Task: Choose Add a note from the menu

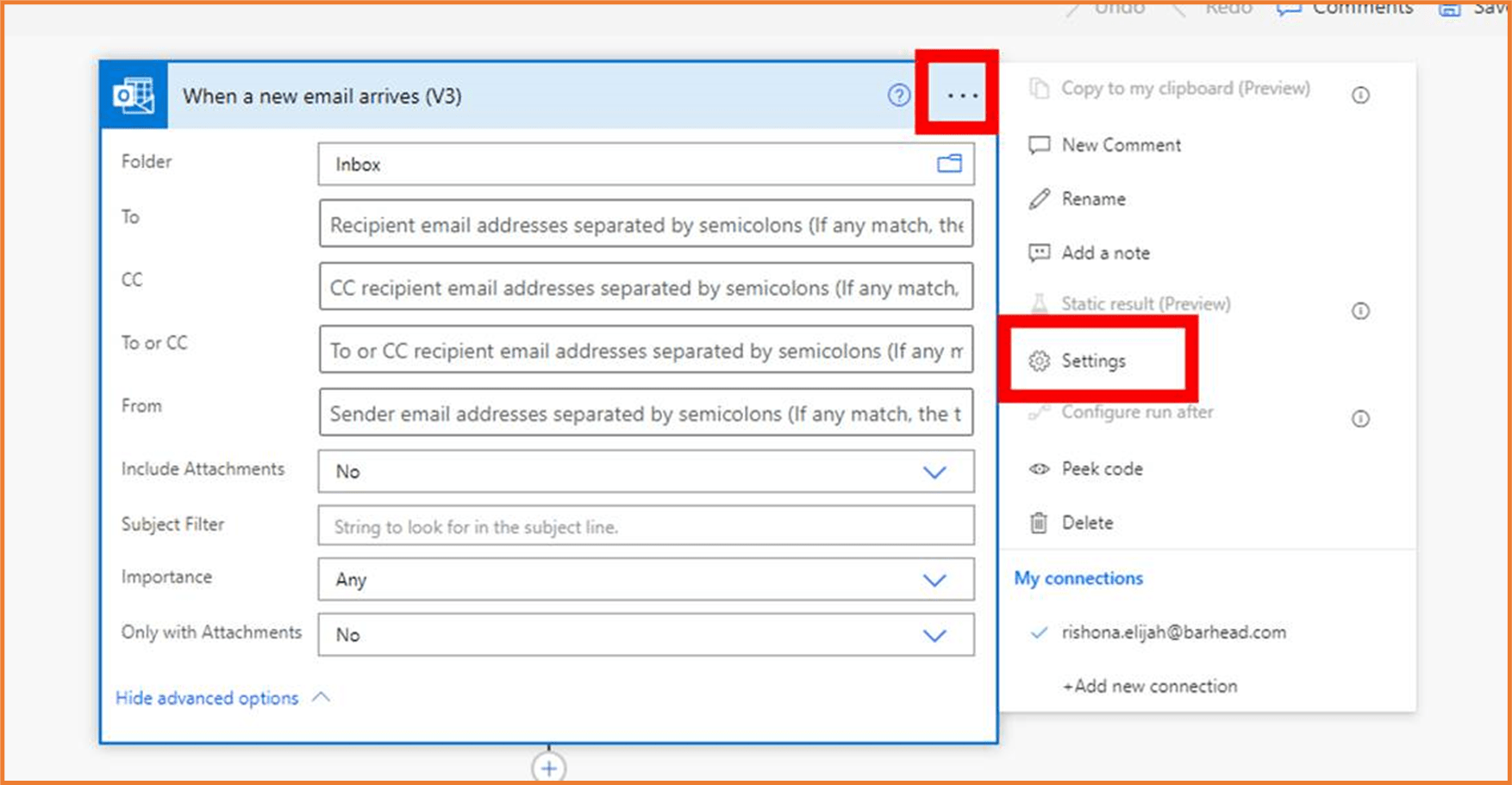Action: (1105, 252)
